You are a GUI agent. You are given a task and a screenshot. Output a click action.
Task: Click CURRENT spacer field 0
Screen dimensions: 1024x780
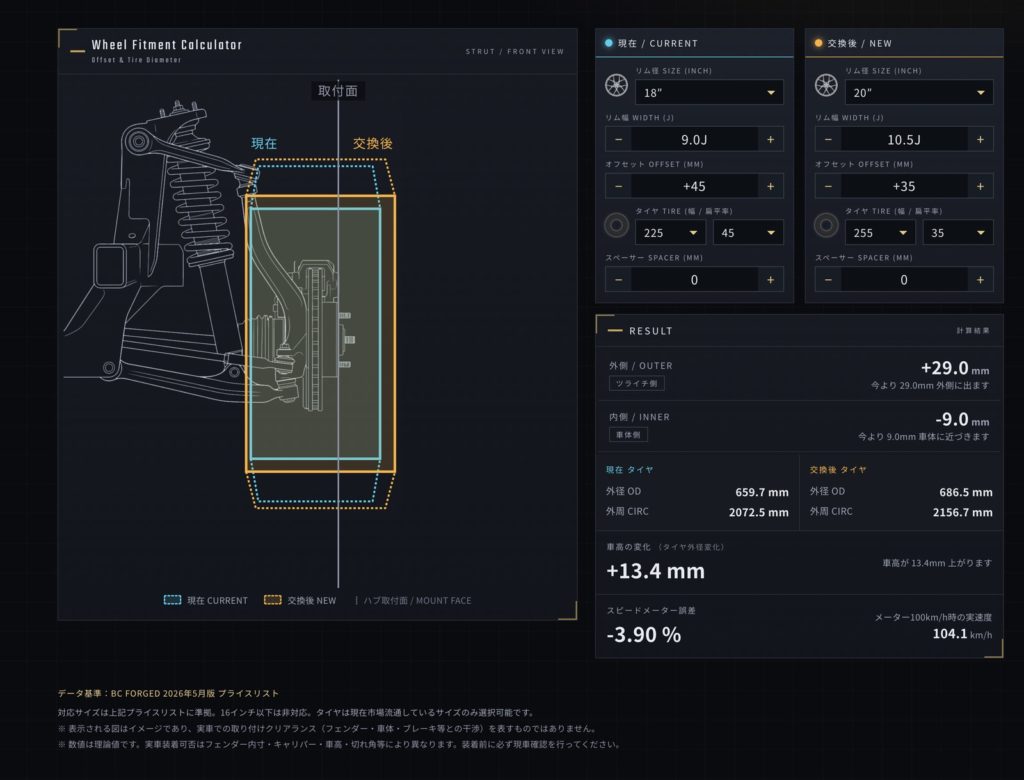[694, 280]
